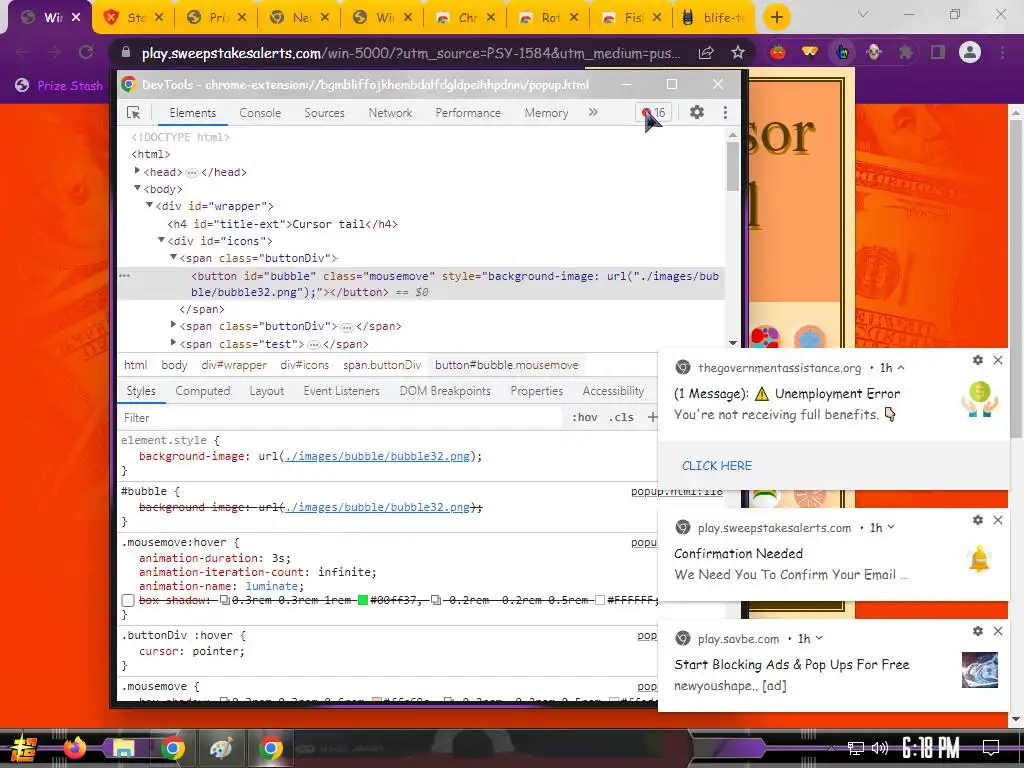Click the ellipsis actions beside the selected button node
Screen dimensions: 1024x768
pyautogui.click(x=124, y=276)
